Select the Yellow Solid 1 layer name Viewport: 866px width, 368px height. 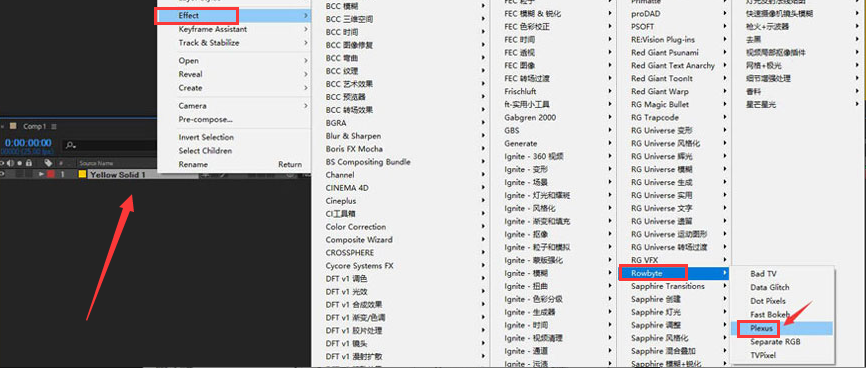pos(118,175)
